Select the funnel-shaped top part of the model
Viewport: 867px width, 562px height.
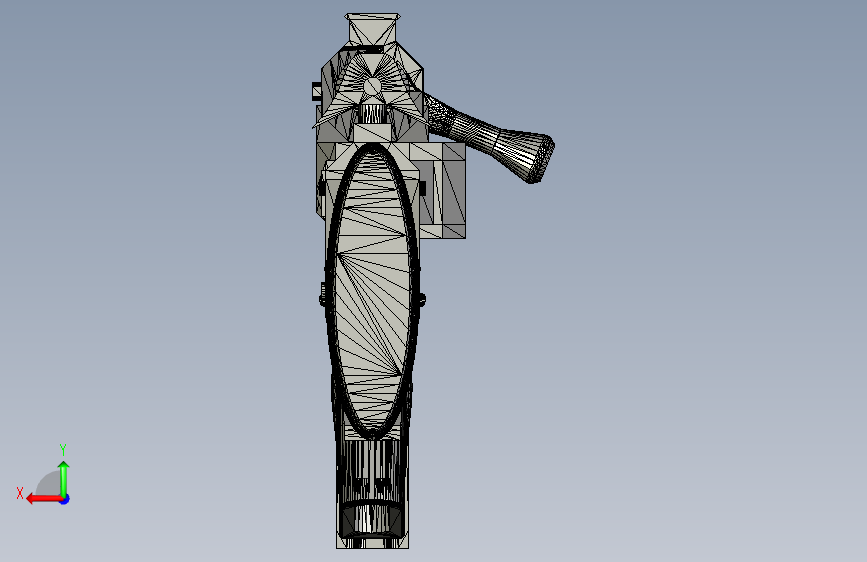click(x=373, y=28)
